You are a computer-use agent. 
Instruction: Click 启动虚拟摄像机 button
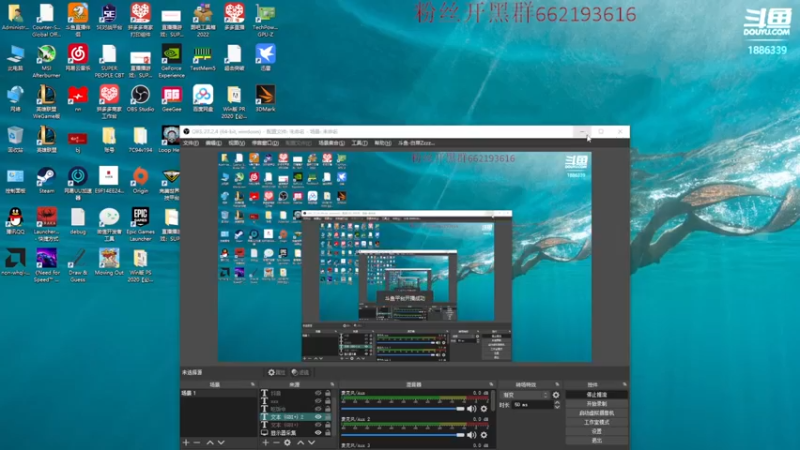(596, 413)
